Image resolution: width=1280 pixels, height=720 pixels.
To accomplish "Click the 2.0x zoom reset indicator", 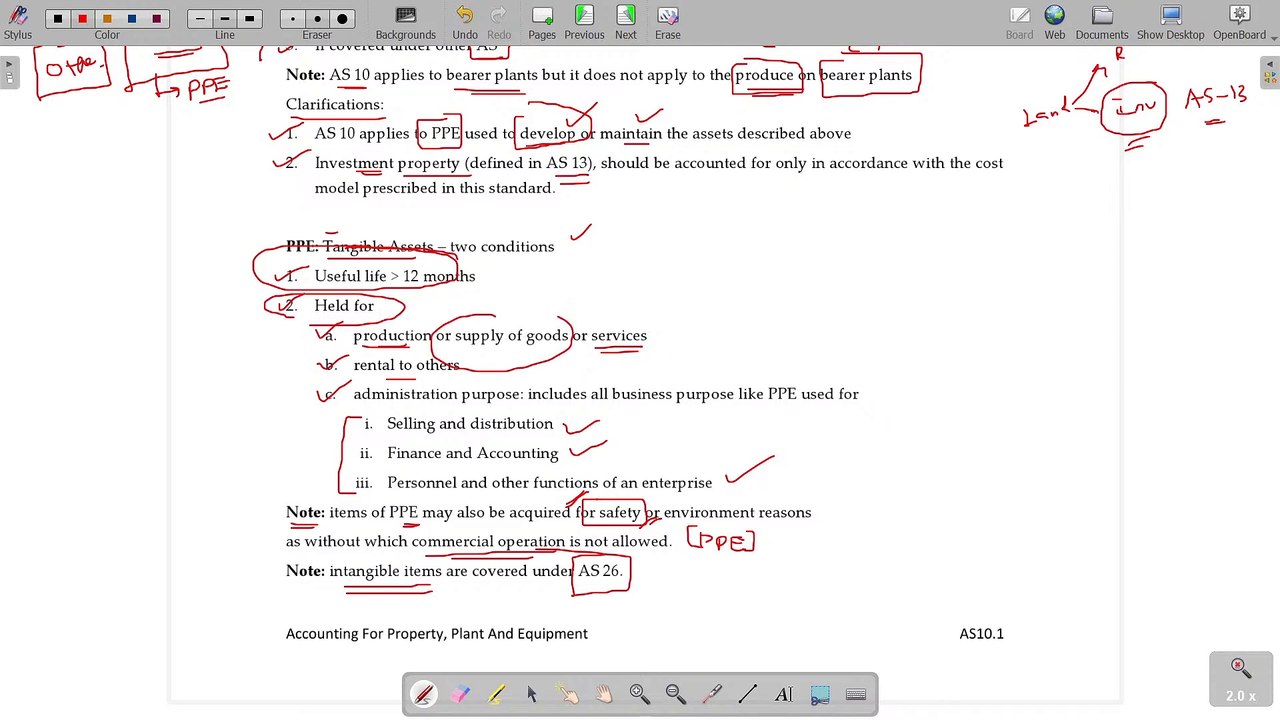I will 1241,680.
